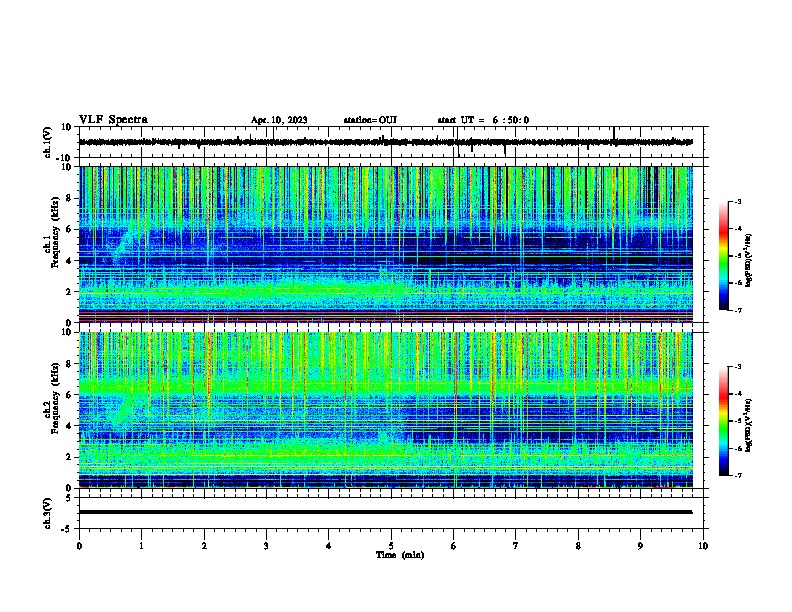792x612 pixels.
Task: Click the '-7' tick on ch.2 colorbar
Action: (x=737, y=475)
